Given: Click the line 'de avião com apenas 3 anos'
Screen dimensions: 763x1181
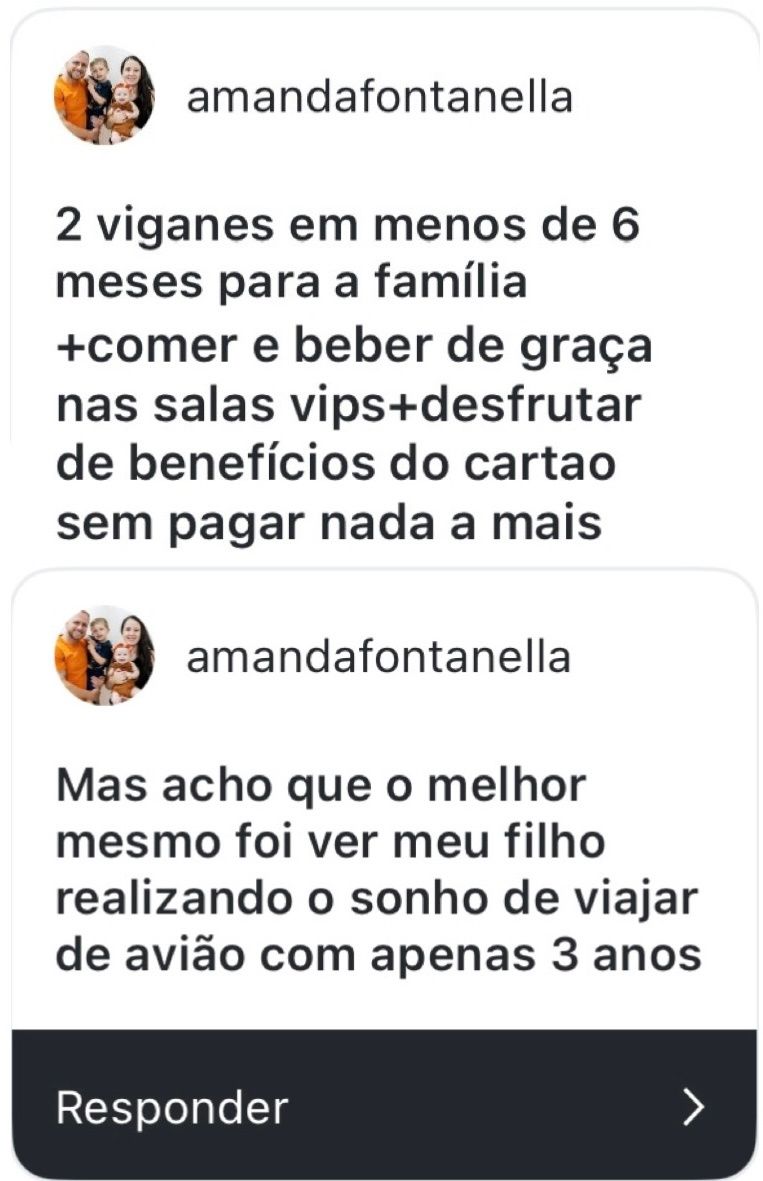Looking at the screenshot, I should (379, 956).
